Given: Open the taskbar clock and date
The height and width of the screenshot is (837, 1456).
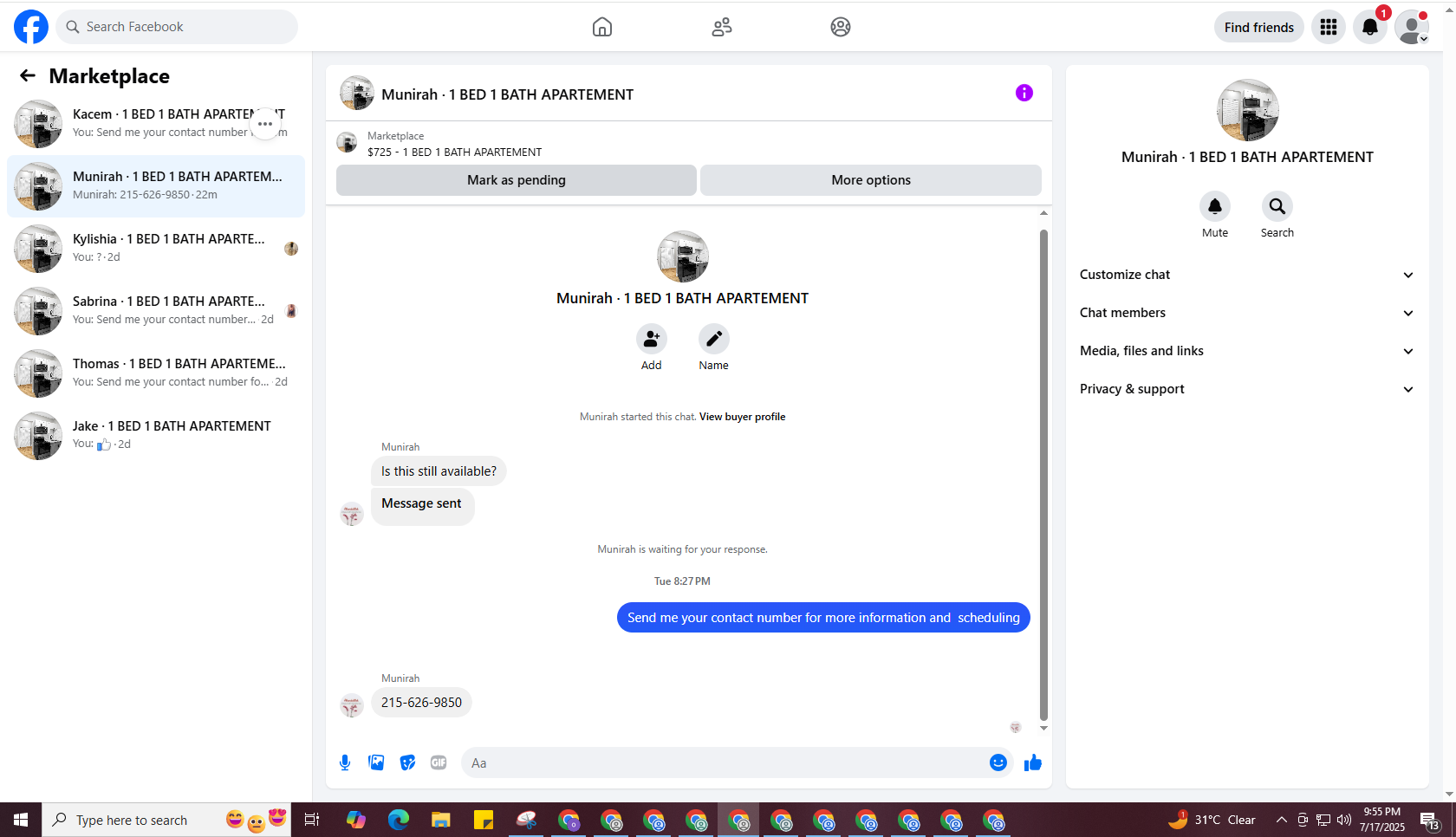Looking at the screenshot, I should click(x=1382, y=820).
